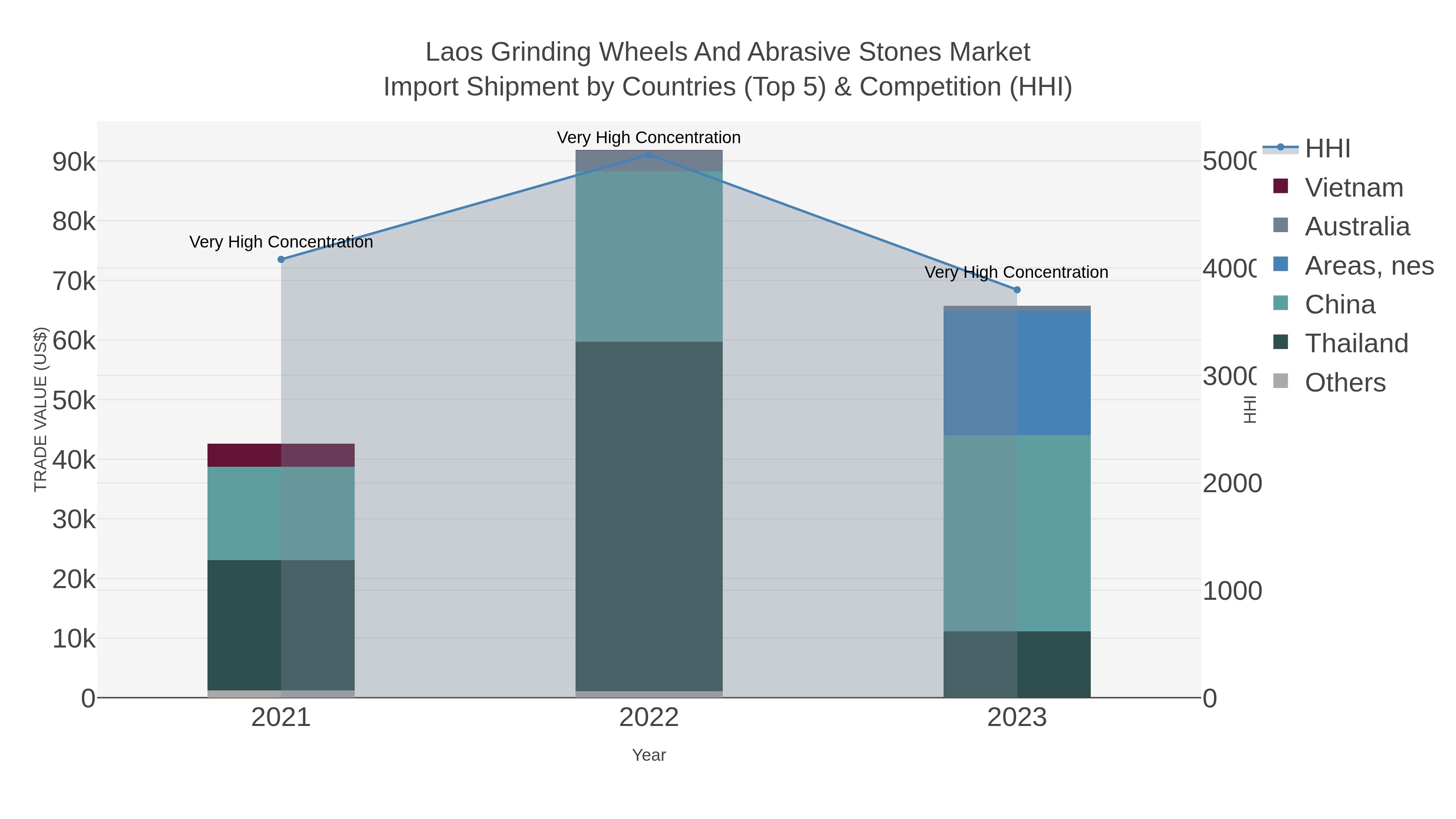Viewport: 1456px width, 819px height.
Task: Click the 2021 x-axis label
Action: click(281, 718)
